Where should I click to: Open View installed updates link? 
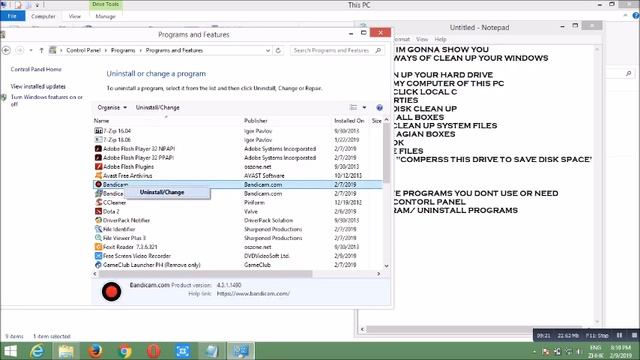(38, 87)
